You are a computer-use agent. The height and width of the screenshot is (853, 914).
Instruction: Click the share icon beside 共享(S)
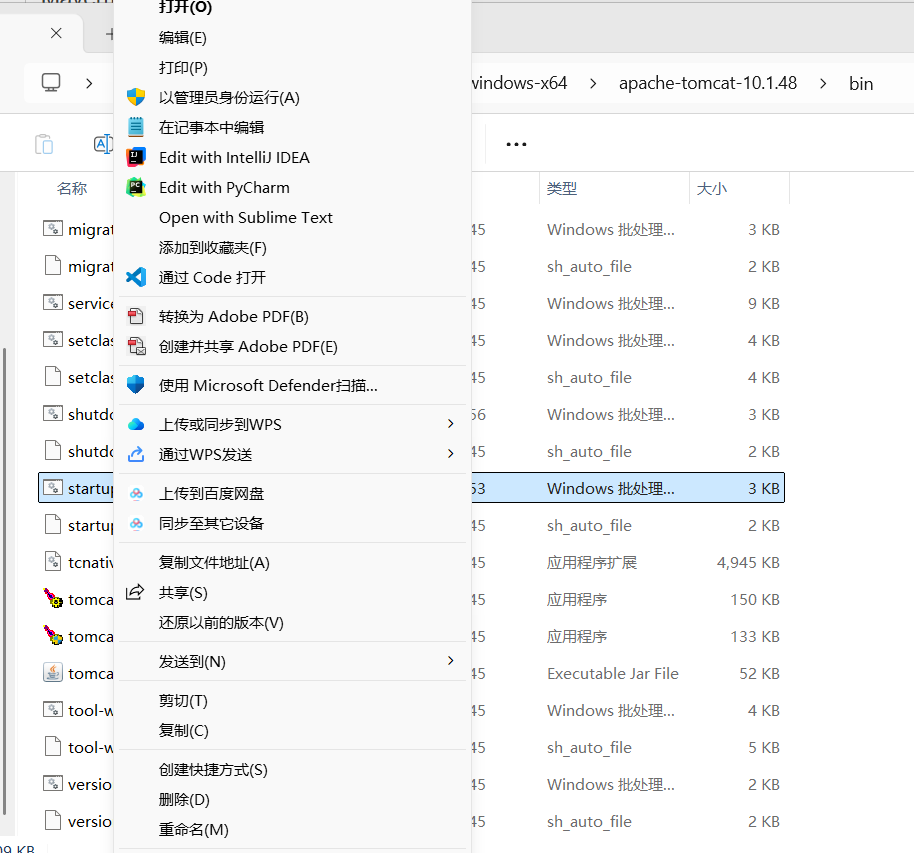point(135,592)
